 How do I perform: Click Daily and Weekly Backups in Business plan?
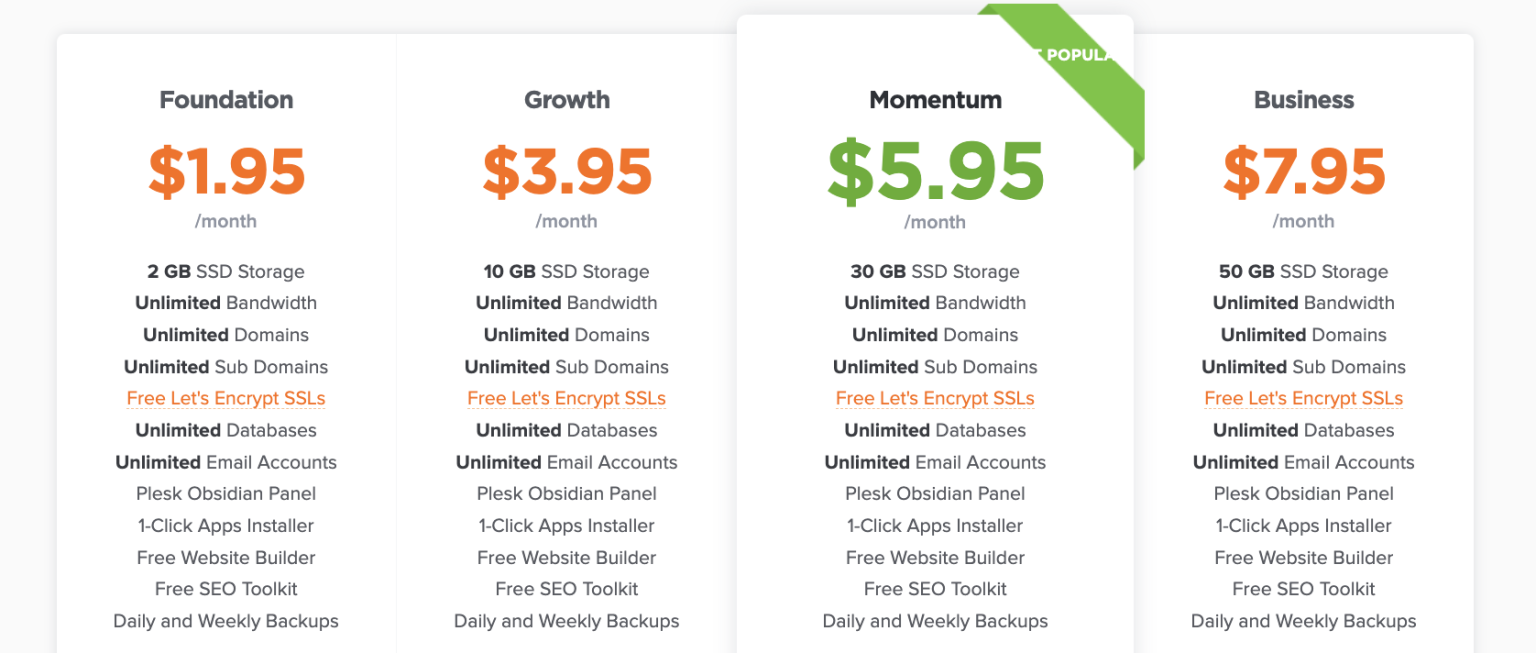(1304, 621)
